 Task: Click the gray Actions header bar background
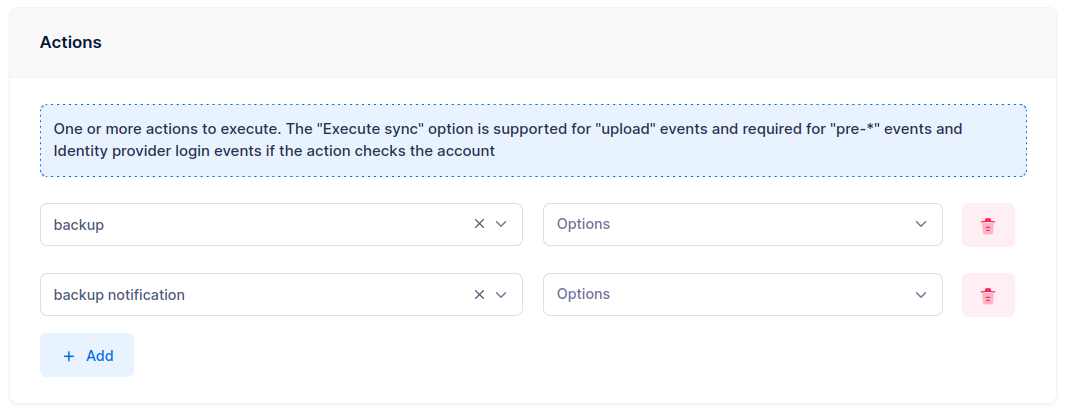(600, 43)
